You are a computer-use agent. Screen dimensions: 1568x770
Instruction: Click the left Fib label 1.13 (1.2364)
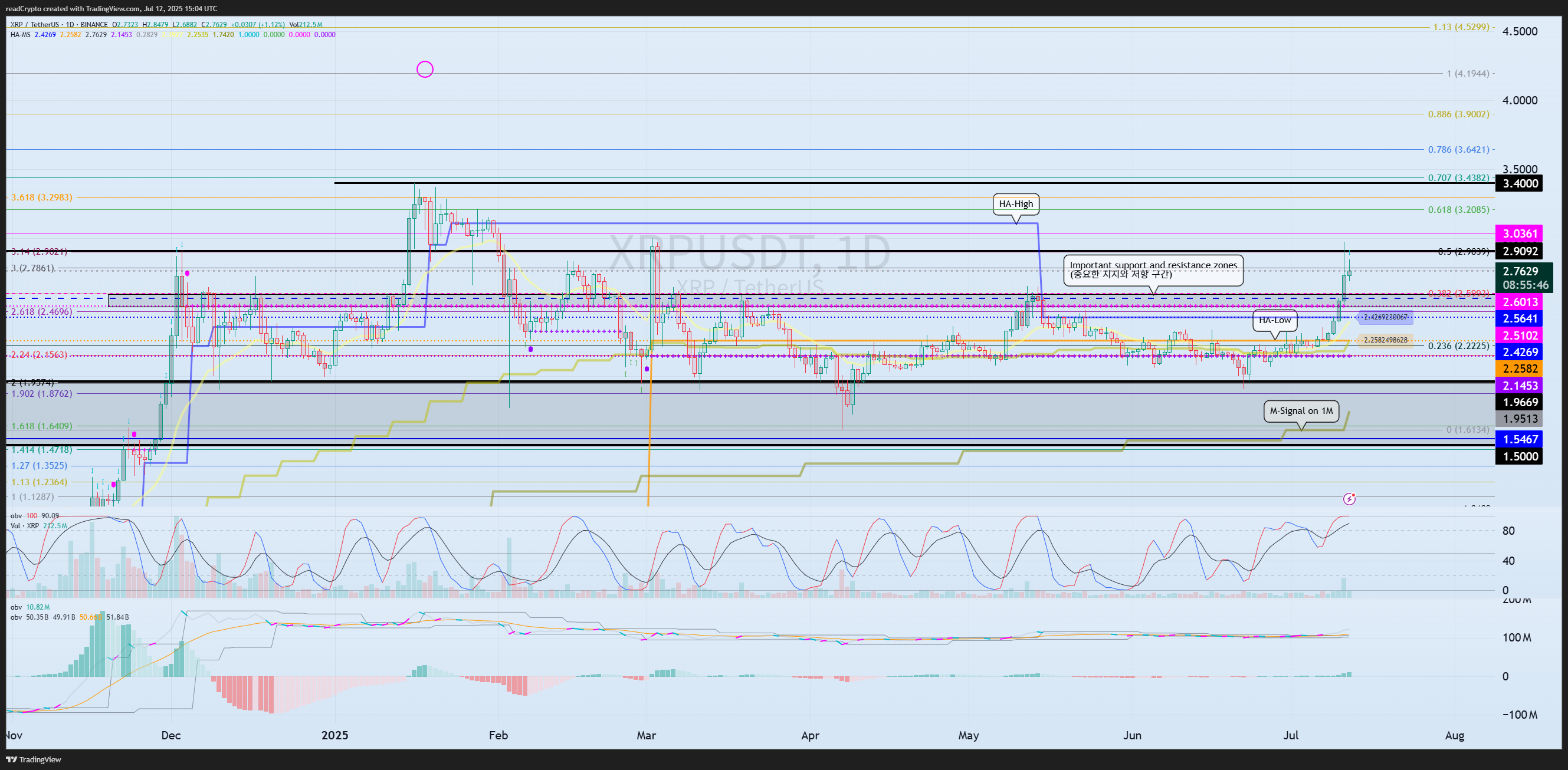click(x=39, y=482)
